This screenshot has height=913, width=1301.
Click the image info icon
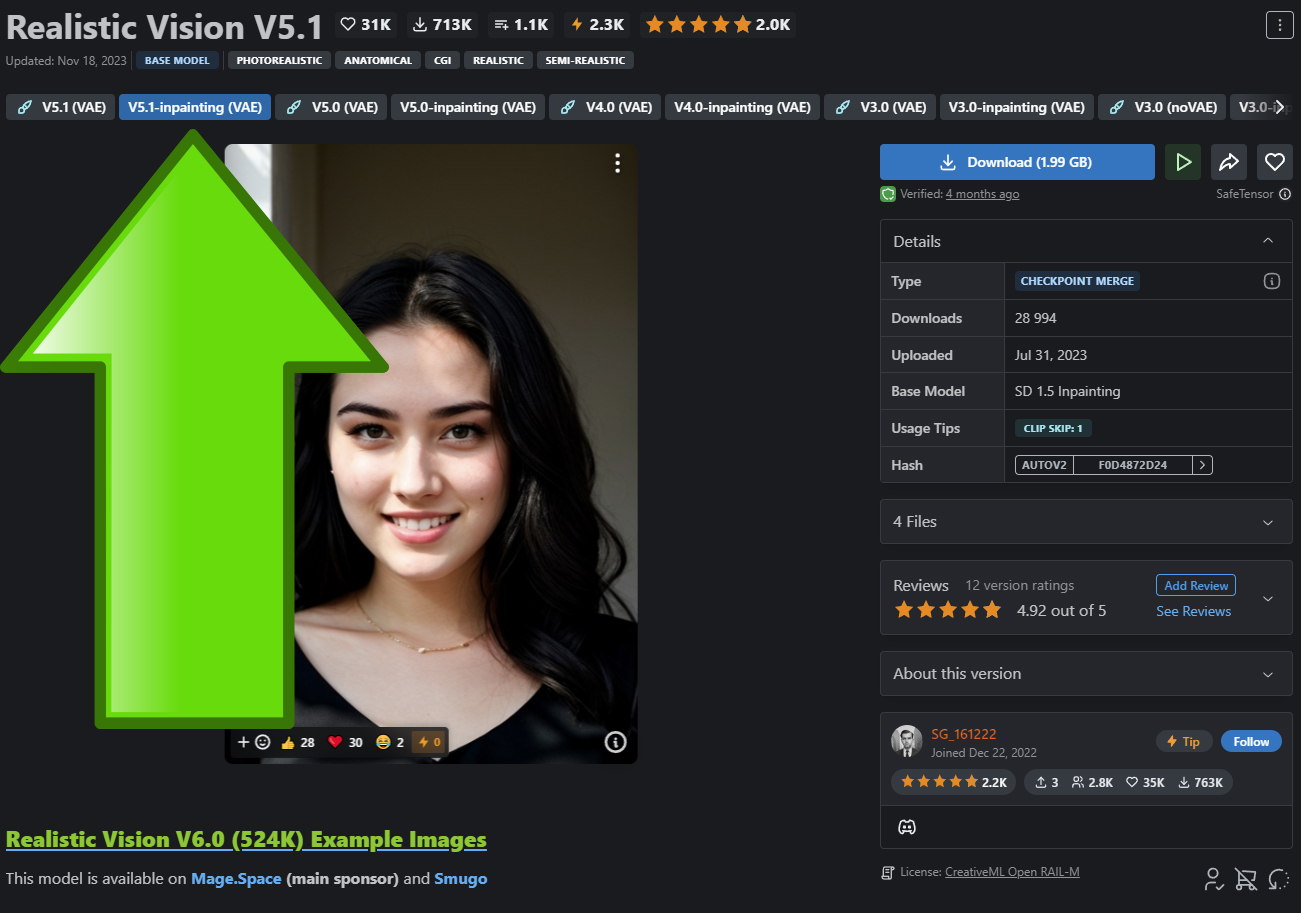tap(616, 742)
